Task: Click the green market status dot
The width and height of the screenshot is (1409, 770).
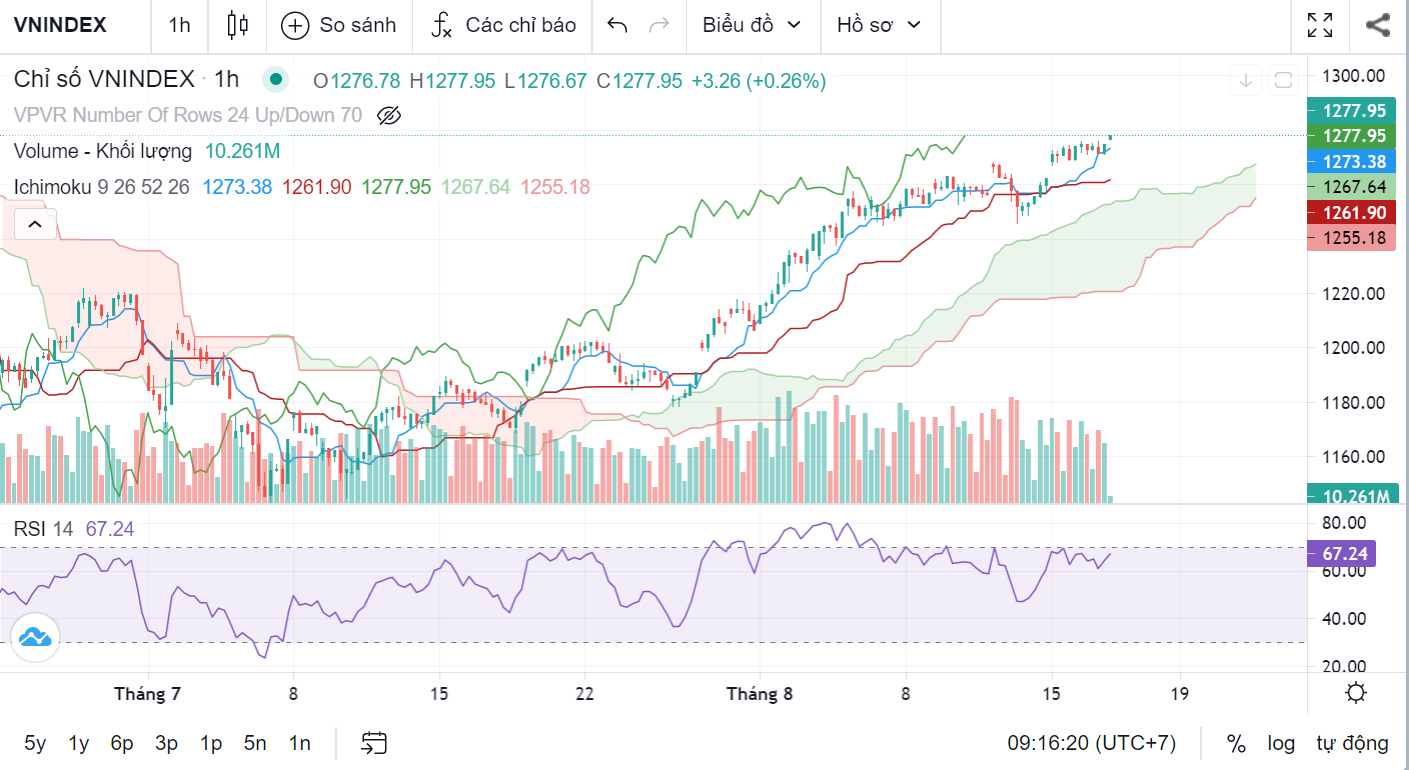Action: click(275, 80)
